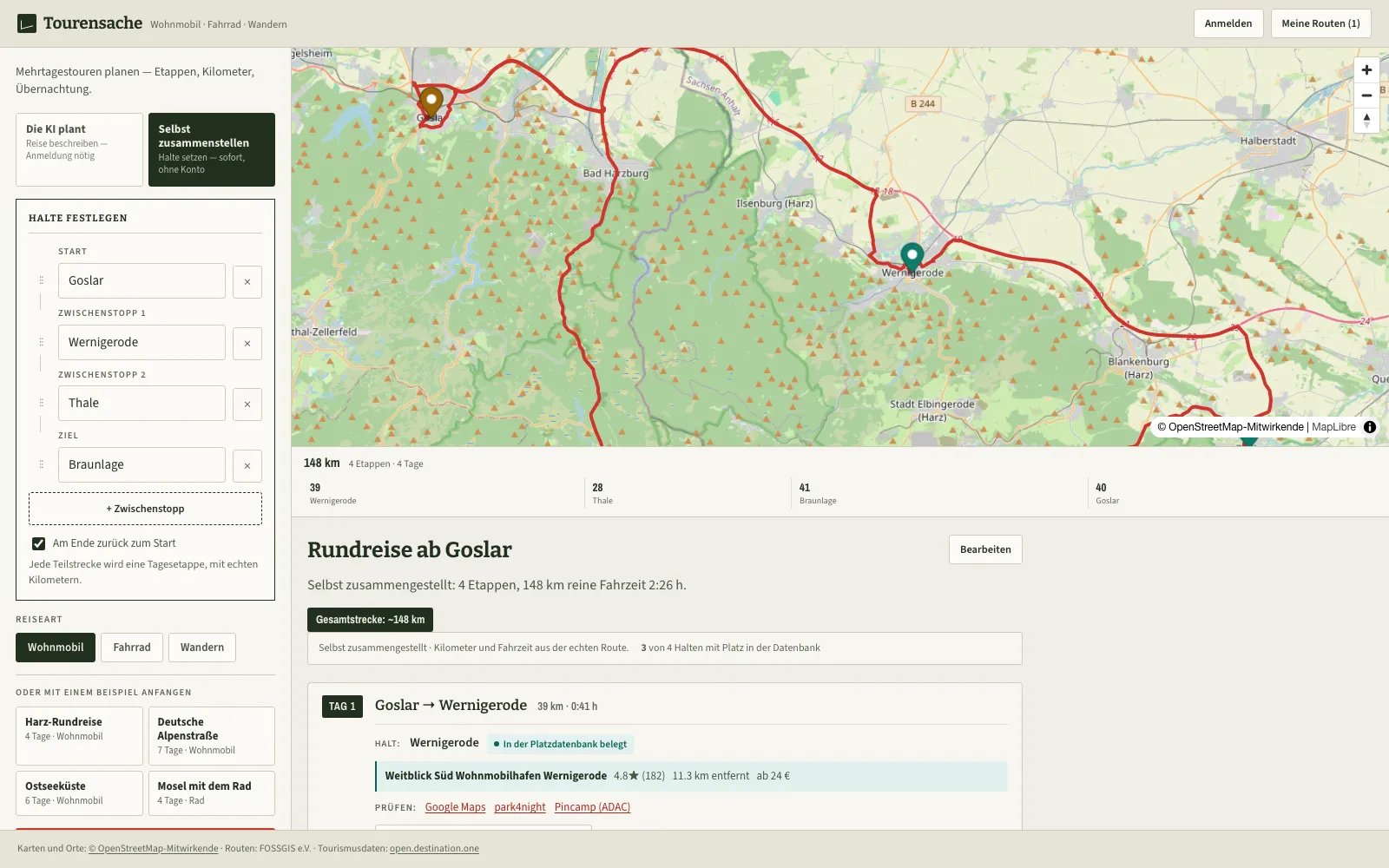
Task: Click the Ilsenburg (Harz) map label
Action: [x=774, y=203]
